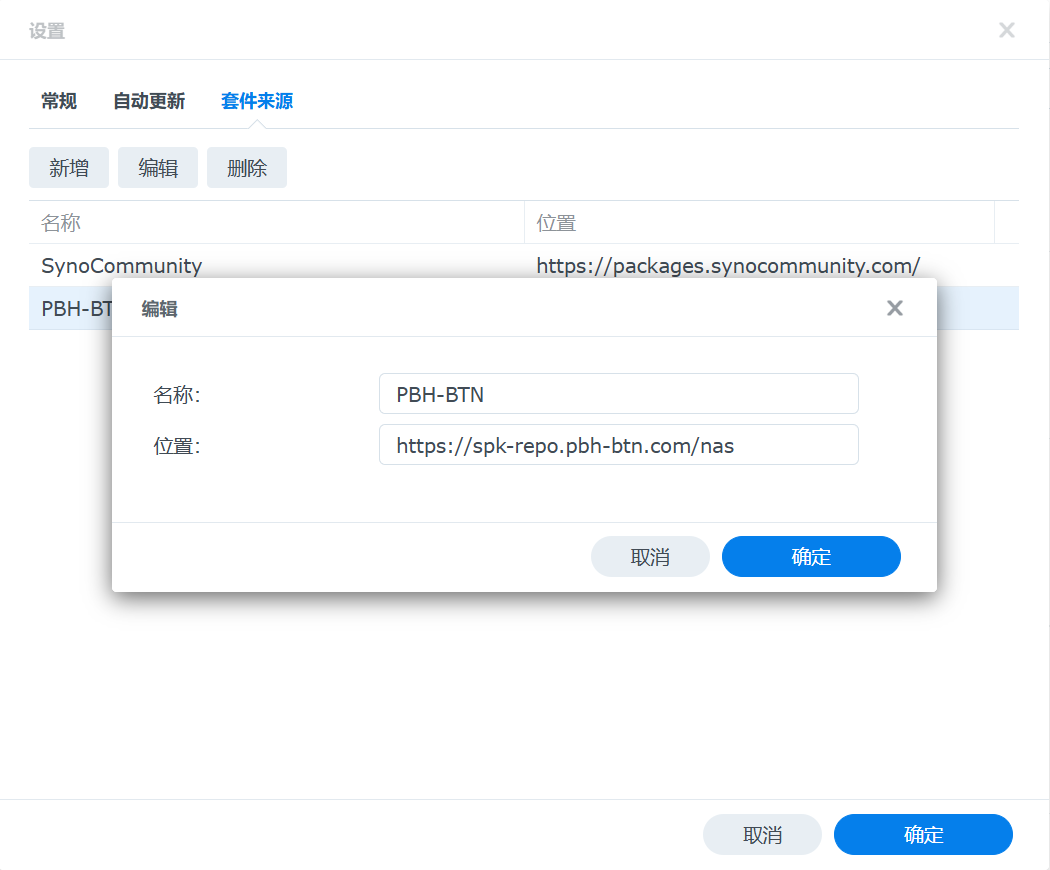Click the 位置 field with spk-repo URL
This screenshot has width=1050, height=870.
point(618,445)
